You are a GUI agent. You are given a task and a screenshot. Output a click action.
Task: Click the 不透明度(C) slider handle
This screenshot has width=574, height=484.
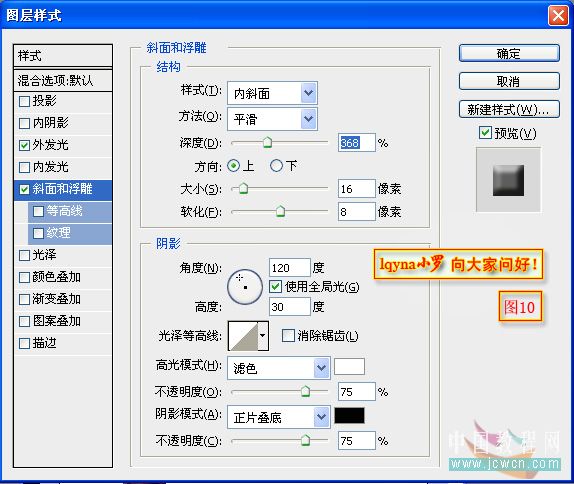(305, 440)
